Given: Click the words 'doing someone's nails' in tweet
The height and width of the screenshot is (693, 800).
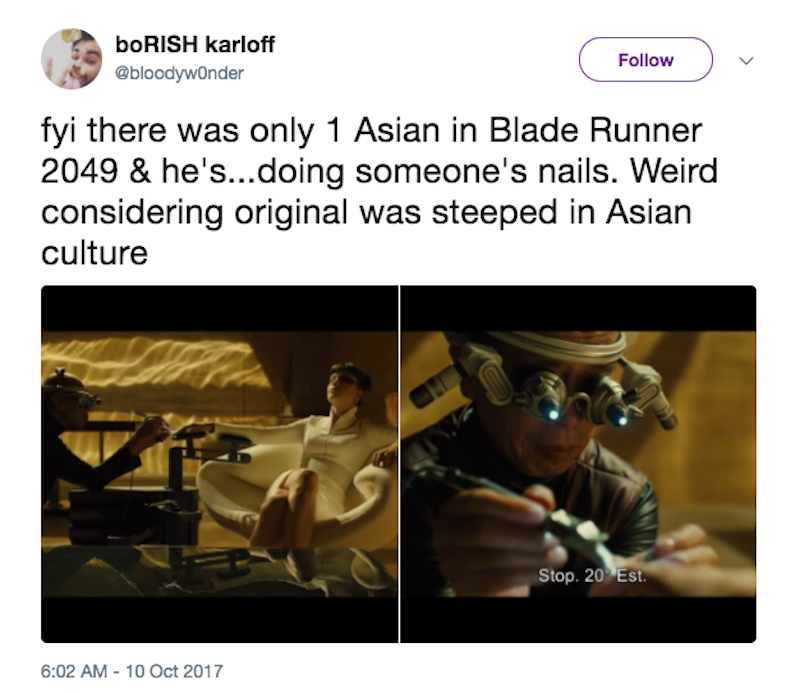Looking at the screenshot, I should click(x=434, y=171).
